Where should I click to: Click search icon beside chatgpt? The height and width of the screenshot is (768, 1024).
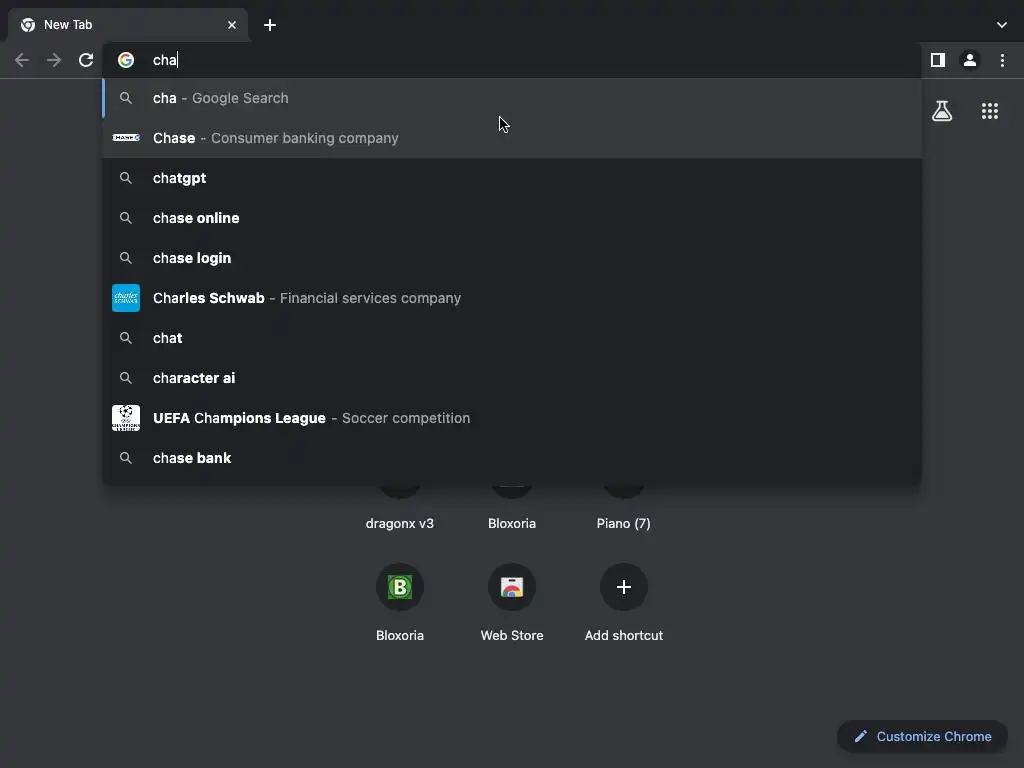126,178
